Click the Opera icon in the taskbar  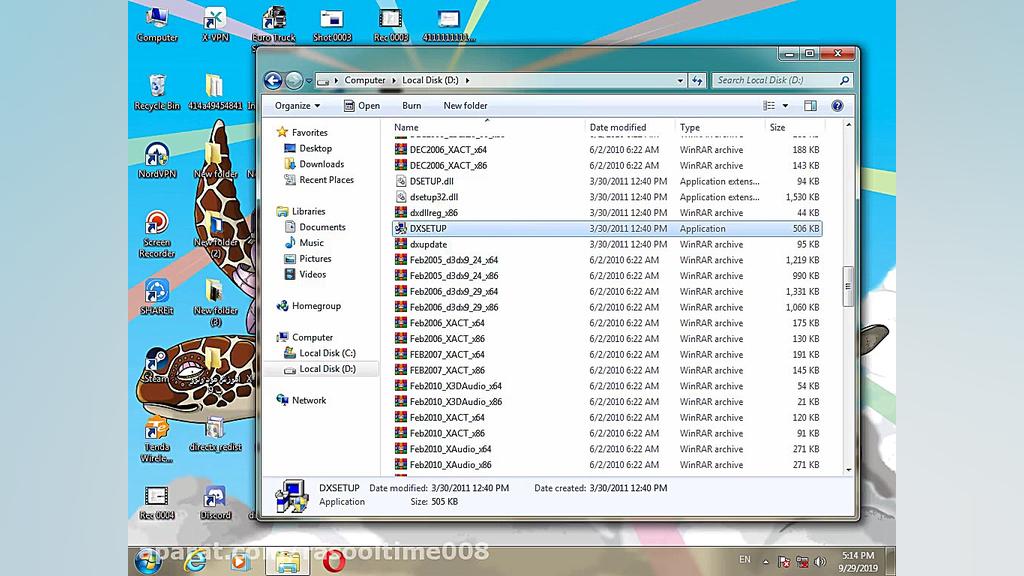click(333, 560)
